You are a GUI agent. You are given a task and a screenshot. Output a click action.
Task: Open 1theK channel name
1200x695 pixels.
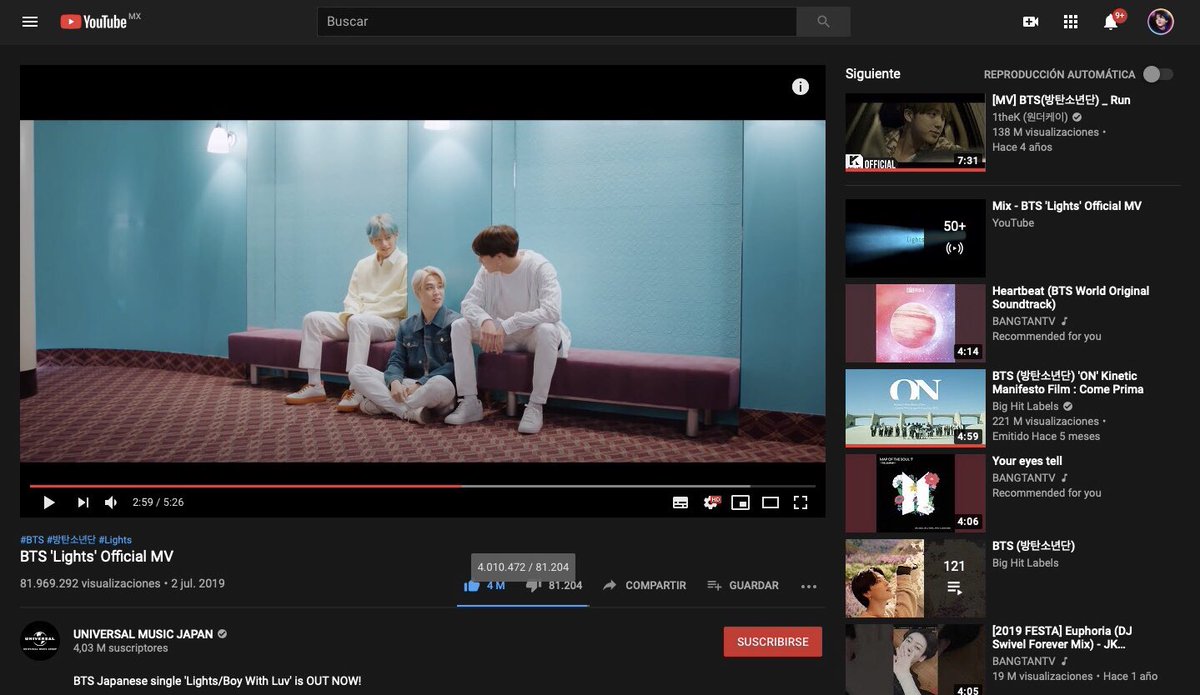pos(1029,116)
